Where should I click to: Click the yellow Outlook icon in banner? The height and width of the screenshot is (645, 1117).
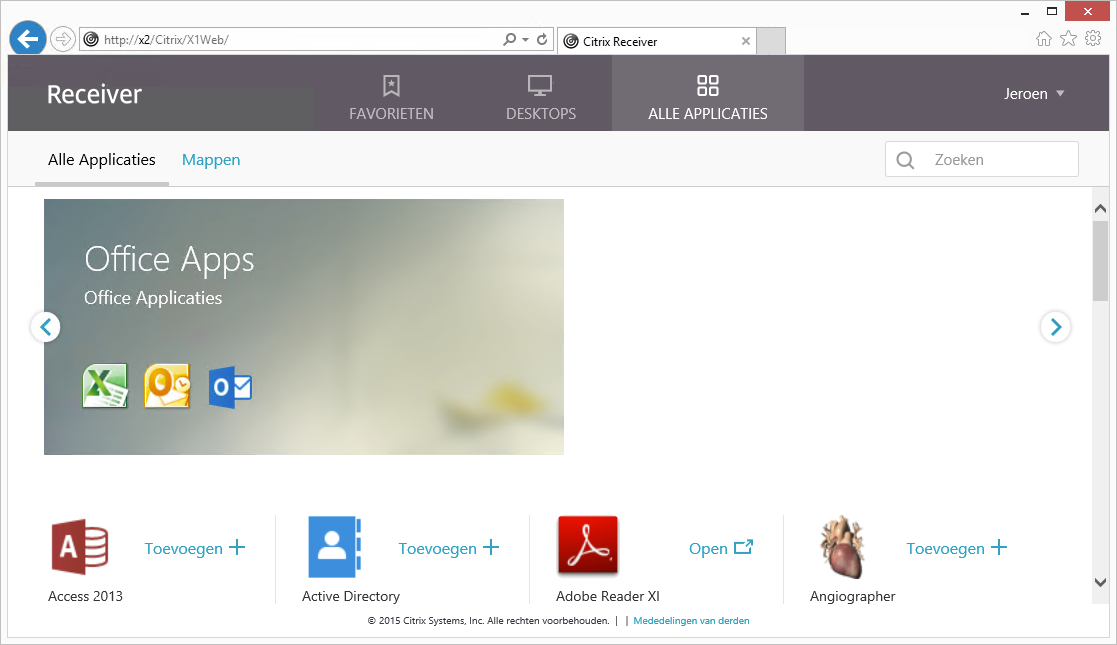[167, 386]
